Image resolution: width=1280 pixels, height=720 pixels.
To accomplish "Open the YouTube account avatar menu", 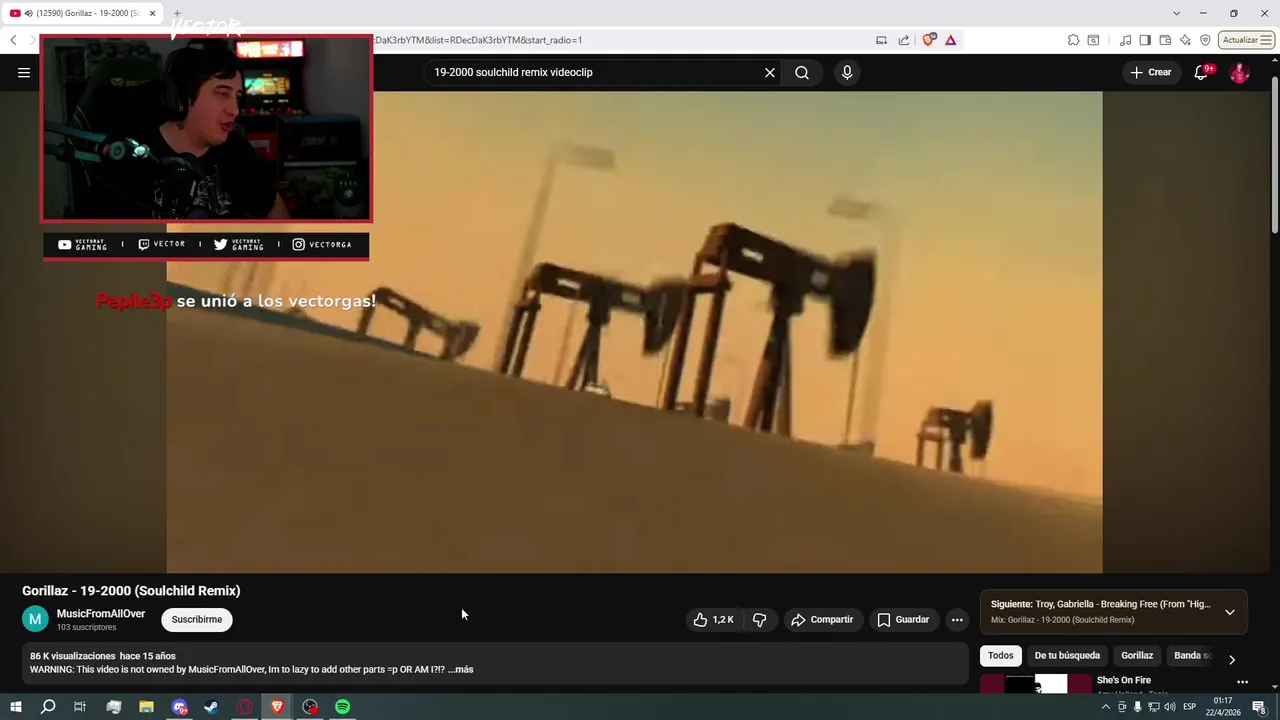I will [x=1239, y=72].
